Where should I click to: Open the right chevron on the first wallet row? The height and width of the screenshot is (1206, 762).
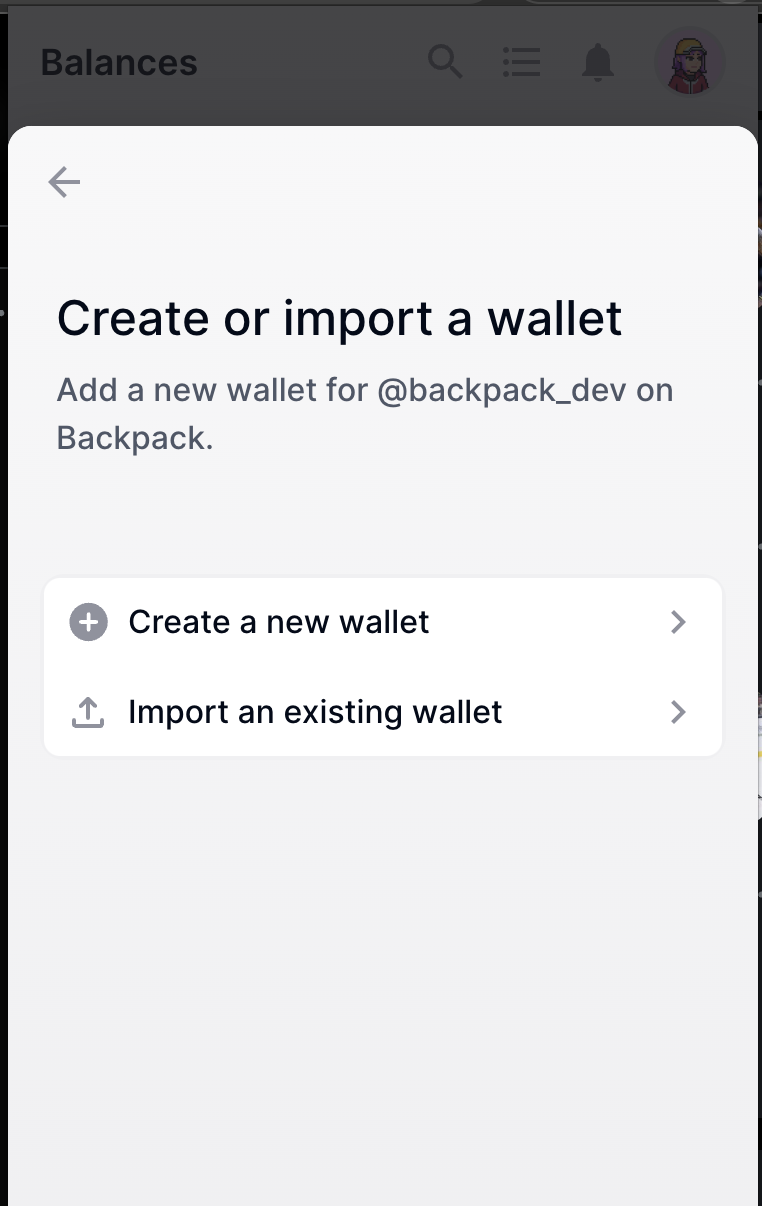coord(678,621)
